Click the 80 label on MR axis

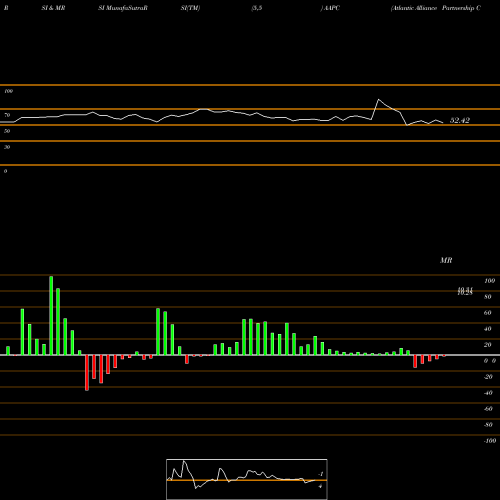(488, 297)
